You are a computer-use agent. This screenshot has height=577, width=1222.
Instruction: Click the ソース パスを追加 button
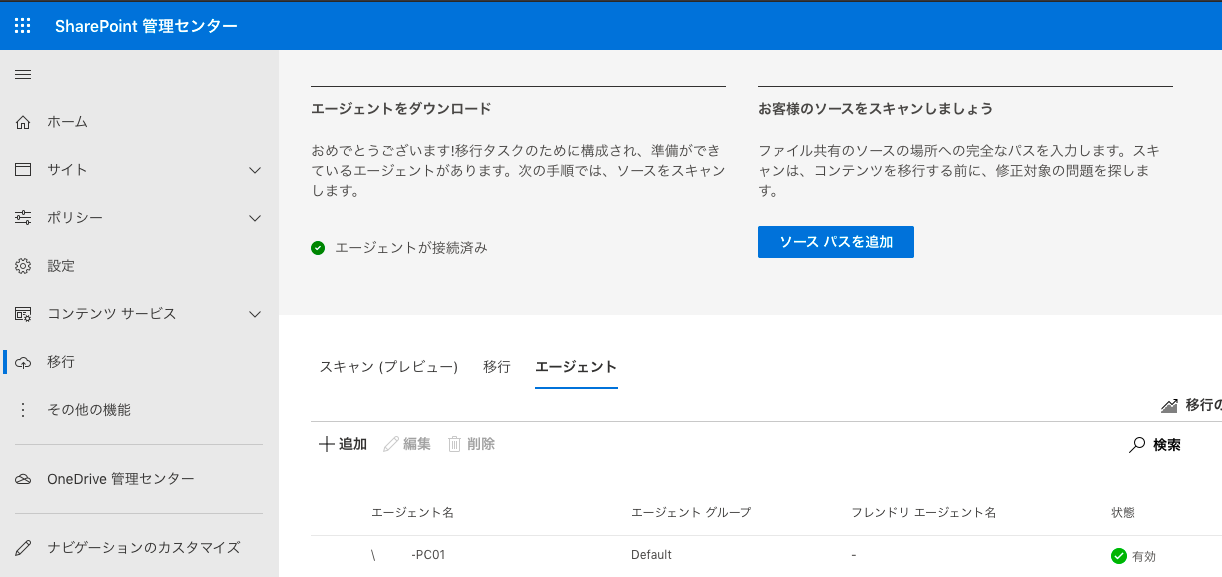click(836, 242)
